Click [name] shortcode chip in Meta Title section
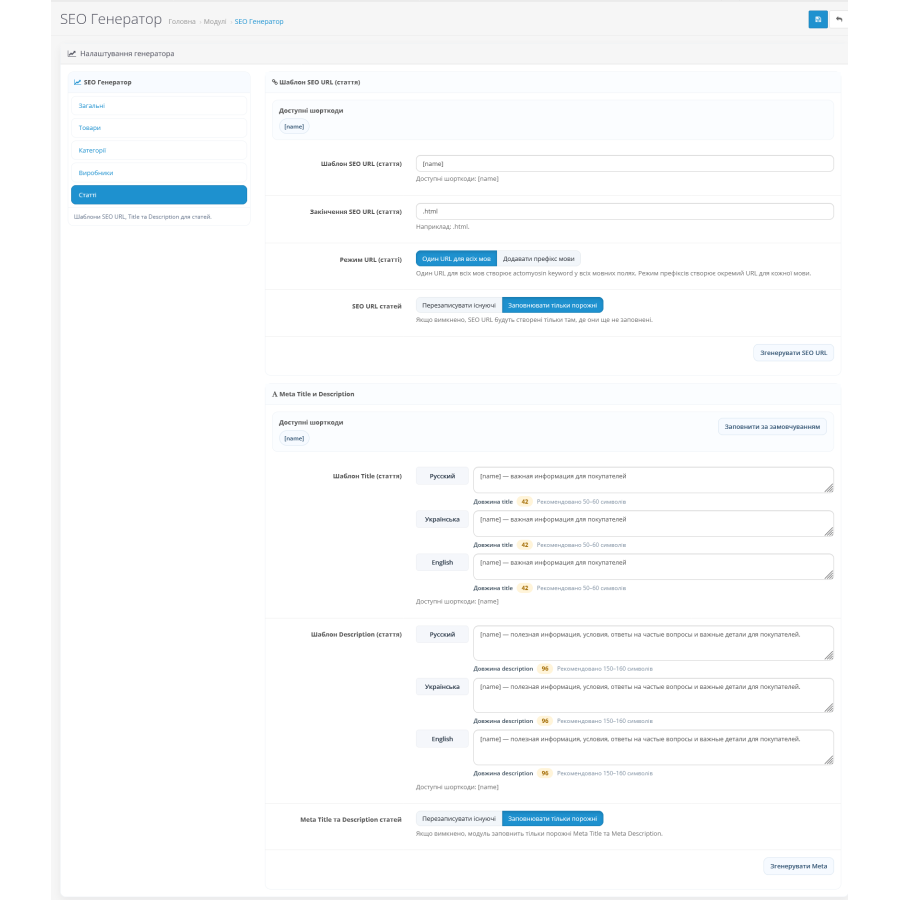 point(294,438)
